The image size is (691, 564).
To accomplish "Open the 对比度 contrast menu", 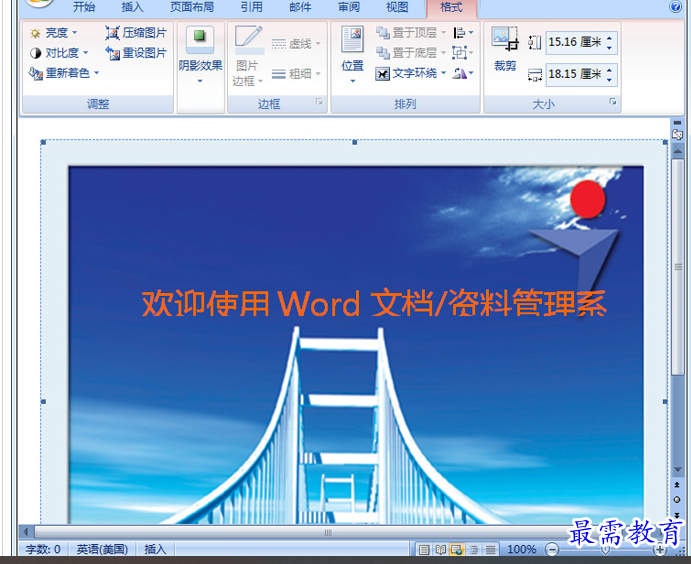I will click(x=59, y=53).
